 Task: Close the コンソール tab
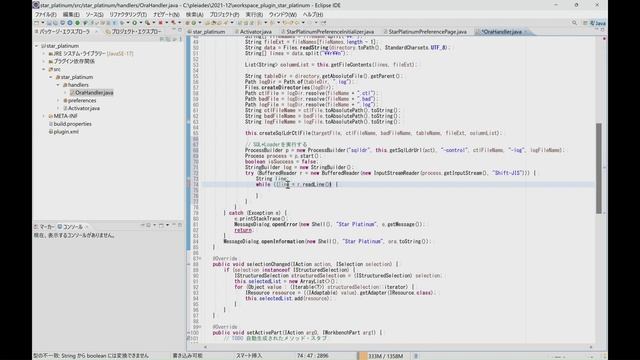tap(87, 227)
